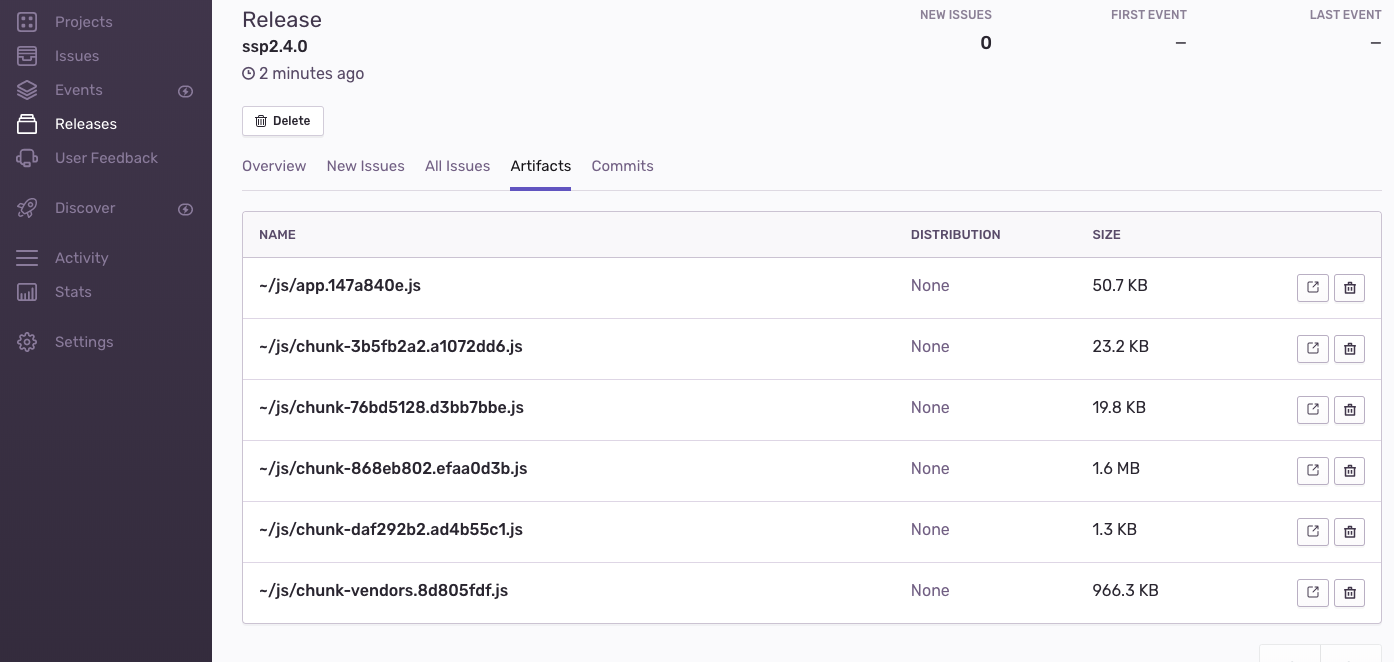This screenshot has width=1394, height=662.
Task: Open the chunk-76bd5128.d3bb7bbe.js artifact externally
Action: coord(1312,410)
